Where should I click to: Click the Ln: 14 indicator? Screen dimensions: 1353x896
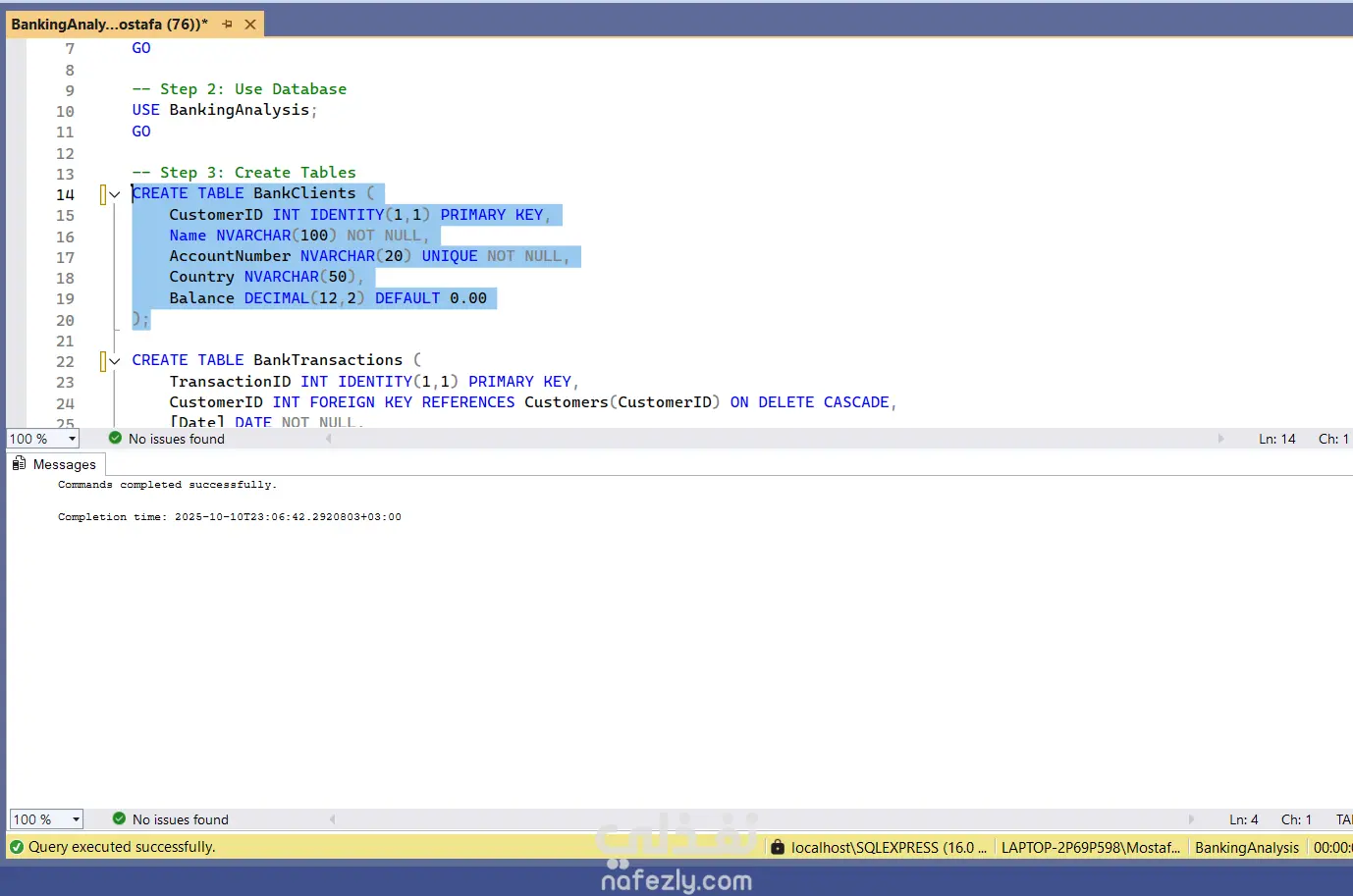point(1276,439)
